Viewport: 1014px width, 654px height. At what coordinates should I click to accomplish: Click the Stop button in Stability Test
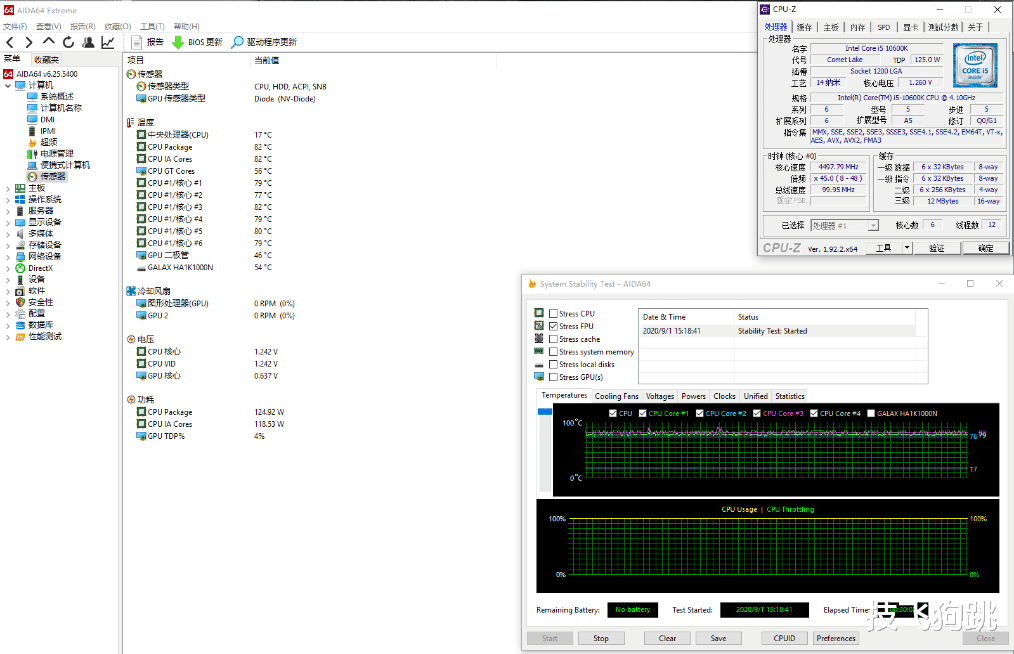(x=601, y=638)
